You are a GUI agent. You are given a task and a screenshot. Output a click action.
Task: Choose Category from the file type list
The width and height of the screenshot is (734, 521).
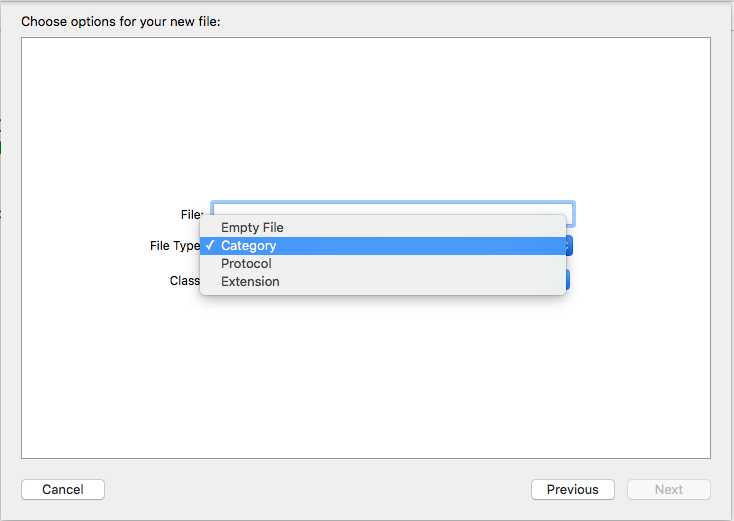click(x=248, y=246)
